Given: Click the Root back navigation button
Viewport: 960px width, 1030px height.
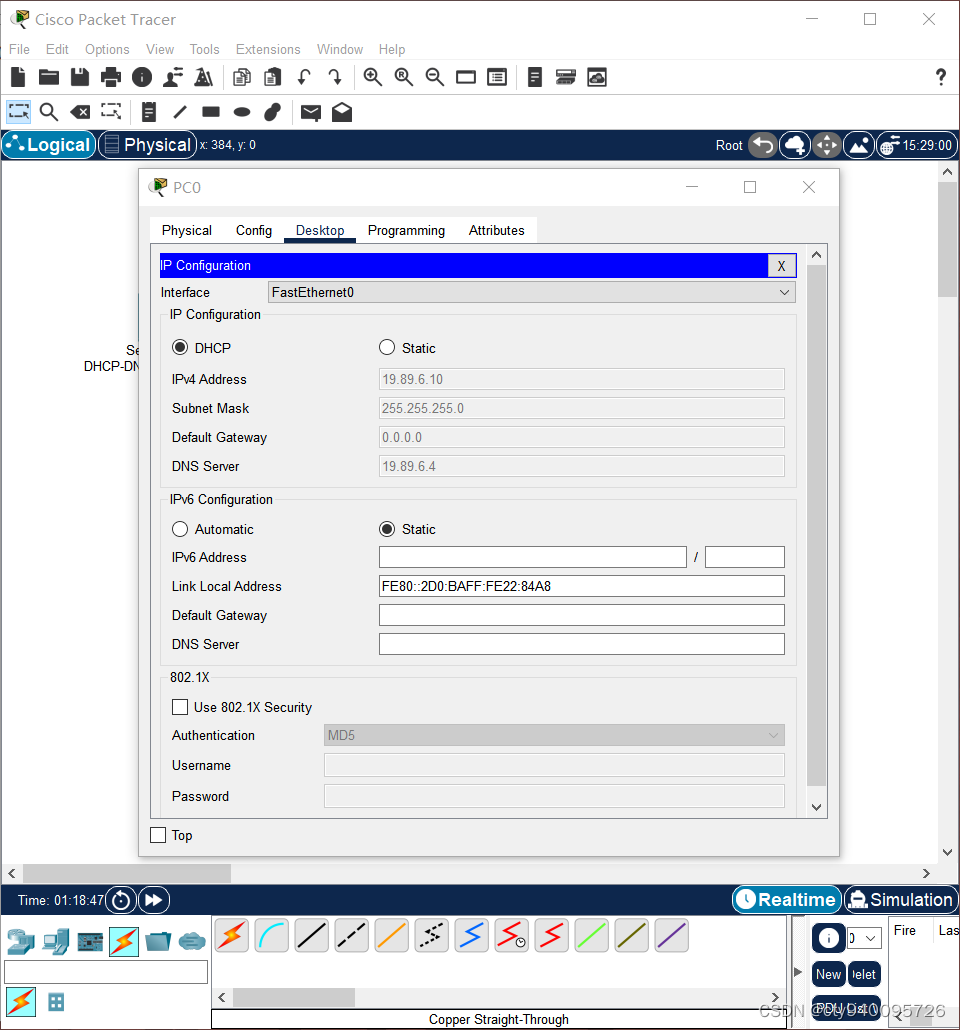Looking at the screenshot, I should point(763,145).
